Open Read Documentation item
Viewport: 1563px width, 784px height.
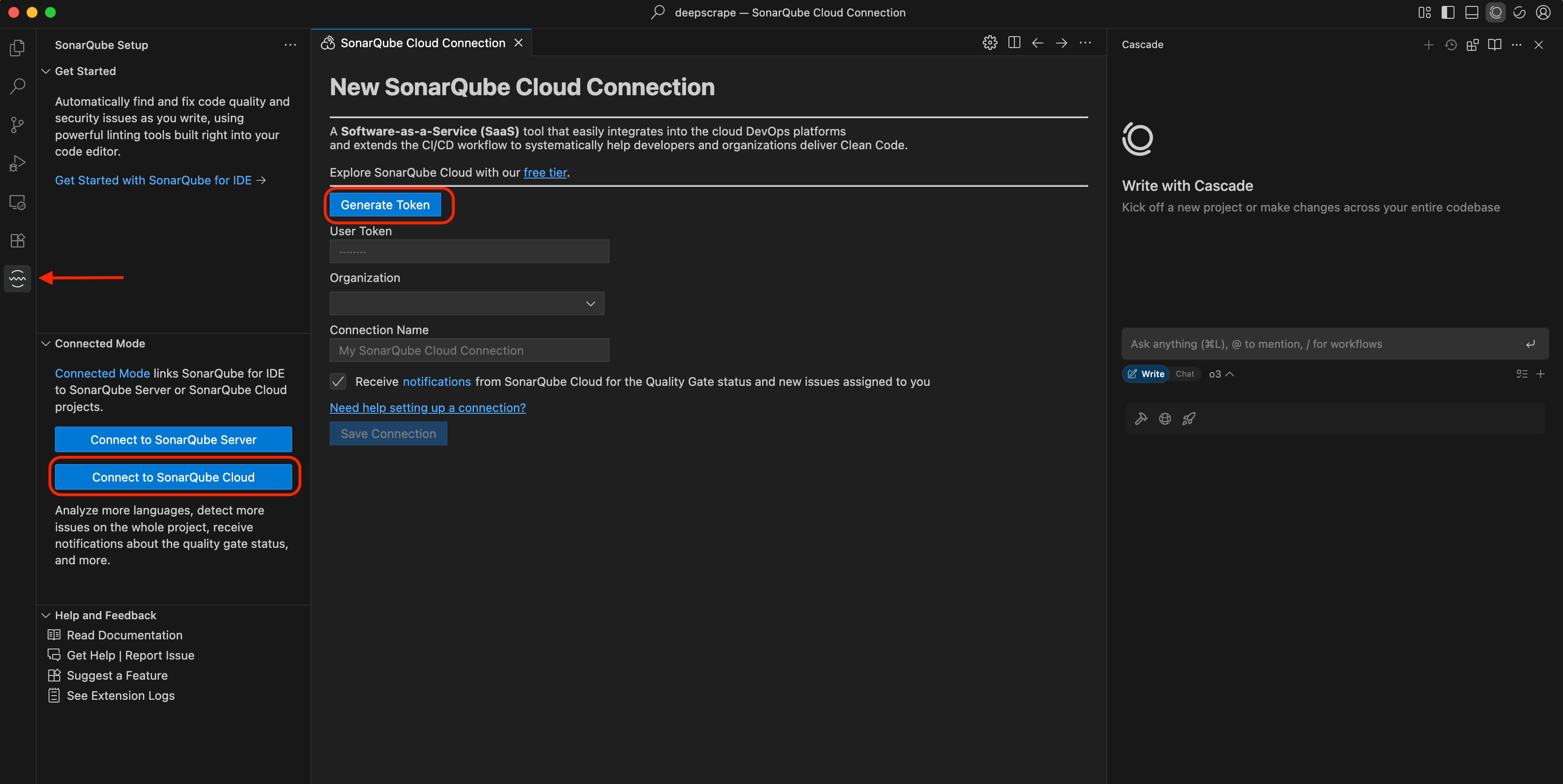coord(125,635)
